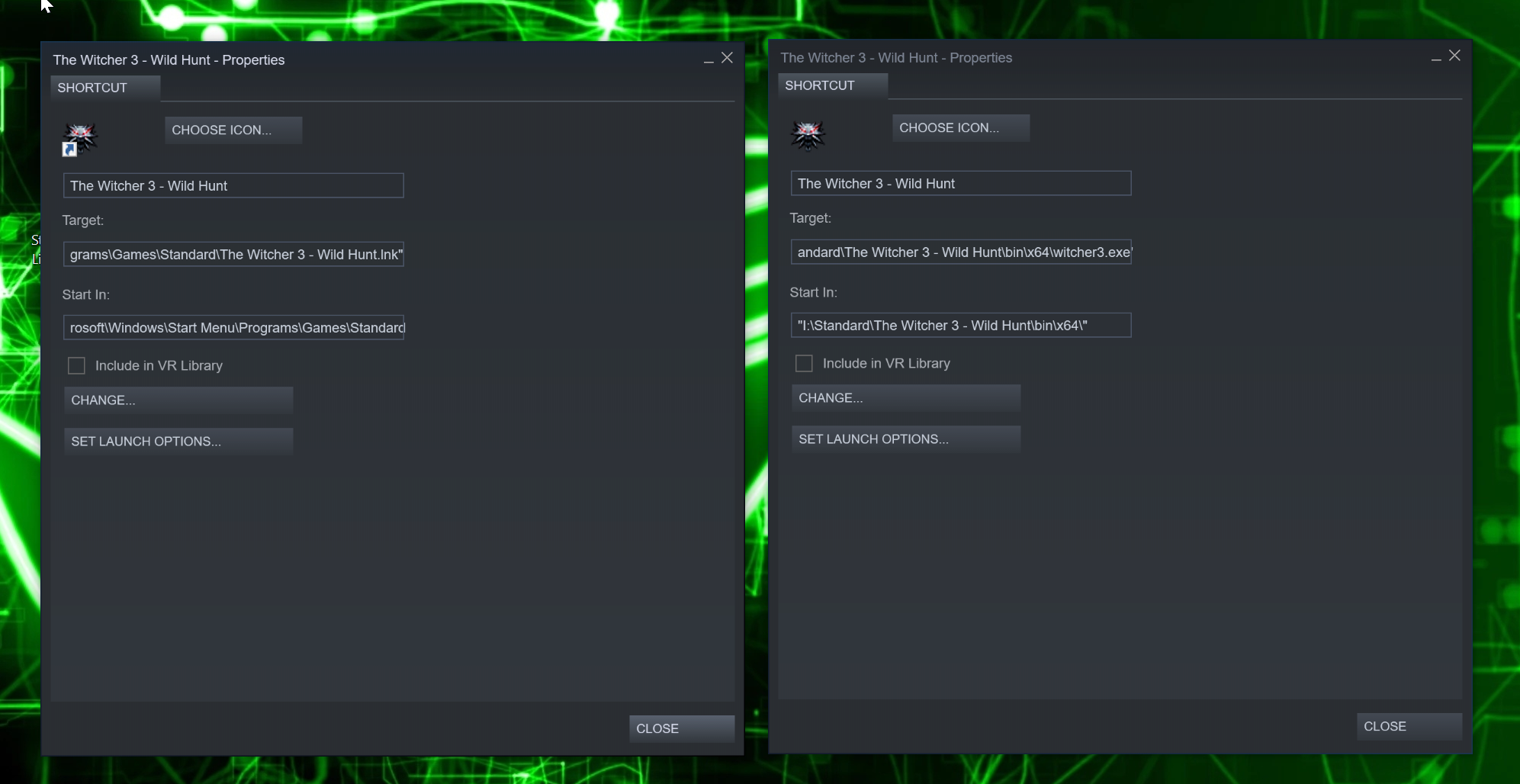Click CHANGE... button in right window
The width and height of the screenshot is (1520, 784).
906,398
